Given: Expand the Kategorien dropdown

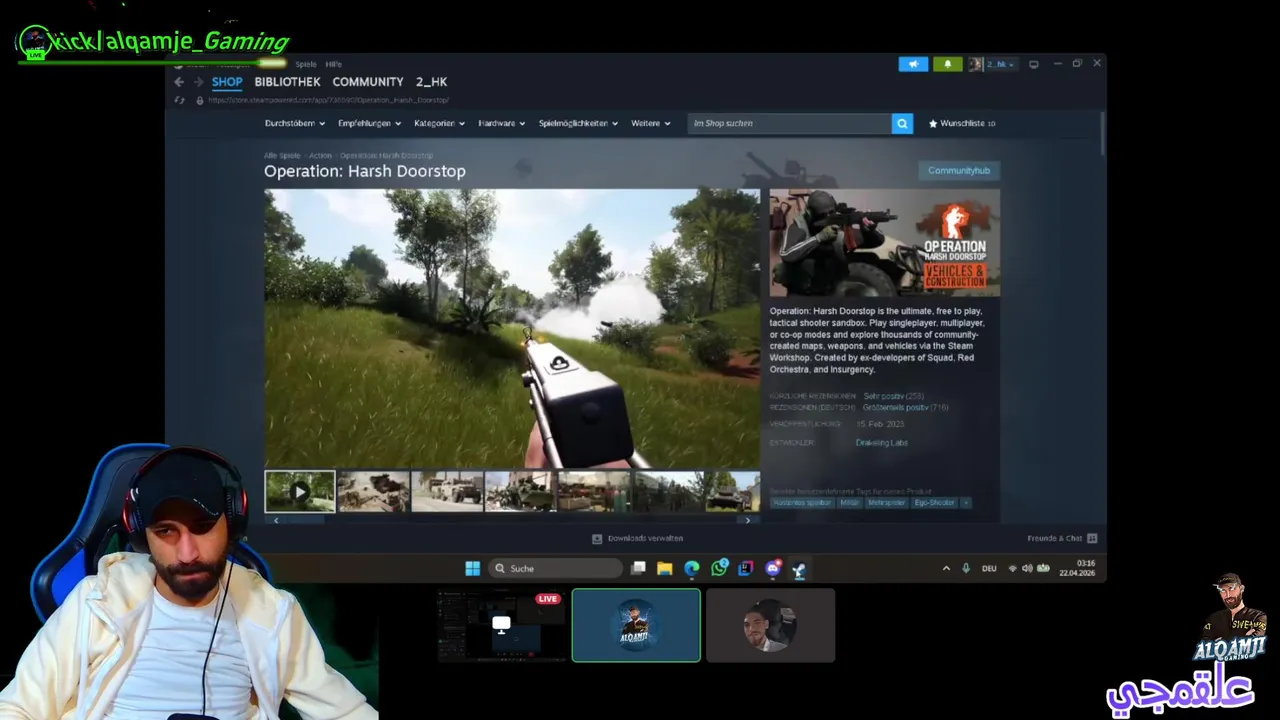Looking at the screenshot, I should 439,123.
